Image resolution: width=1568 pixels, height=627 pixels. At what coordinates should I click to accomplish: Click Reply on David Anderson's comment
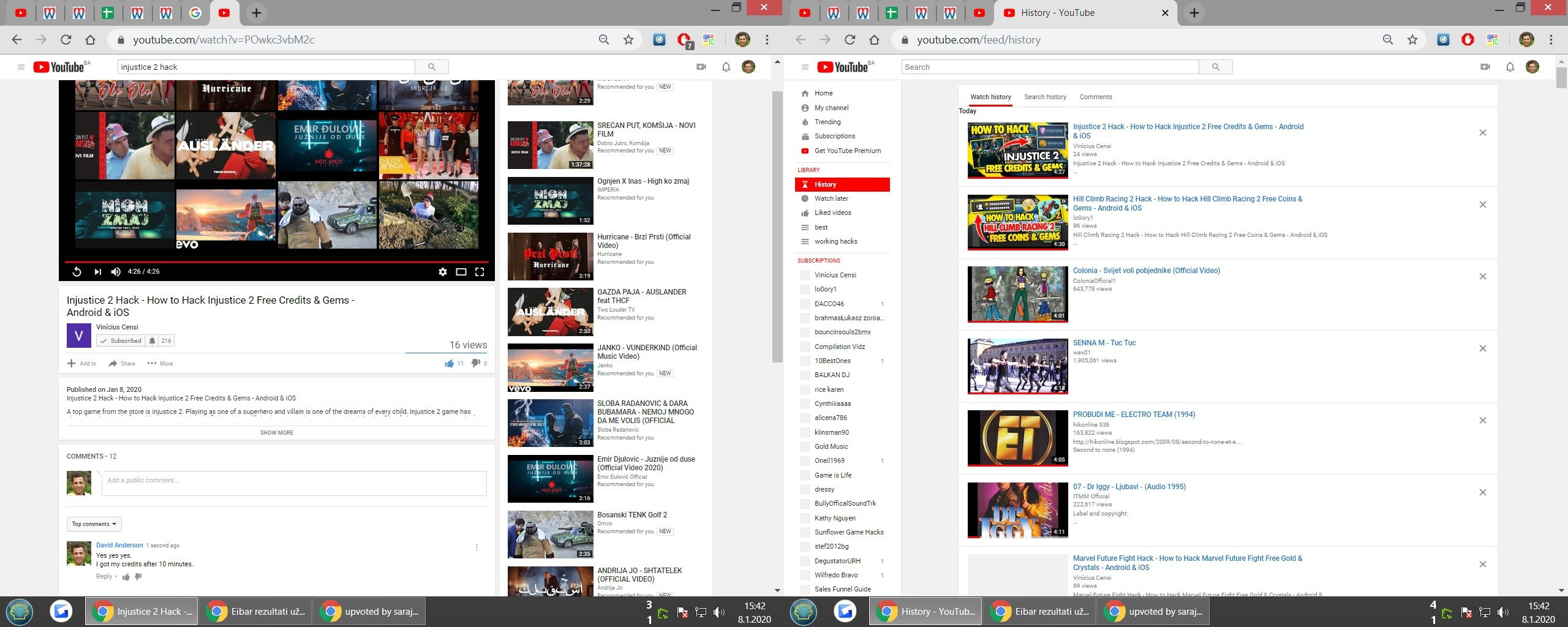(x=104, y=577)
